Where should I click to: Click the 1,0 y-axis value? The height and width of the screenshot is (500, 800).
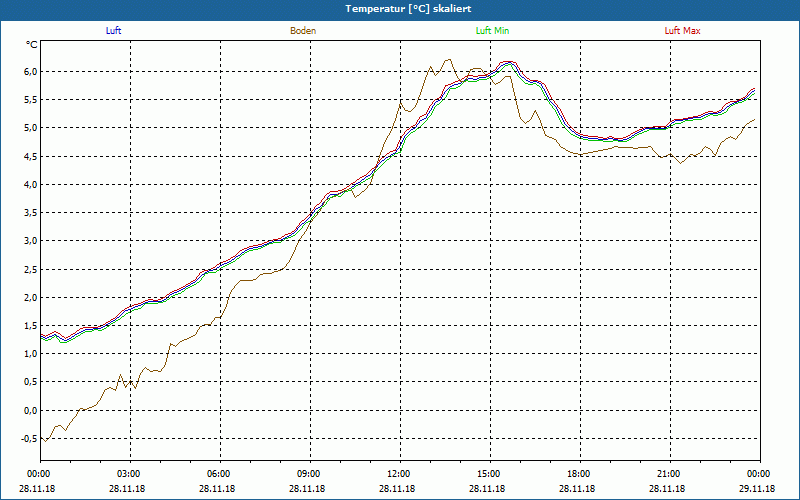[31, 354]
